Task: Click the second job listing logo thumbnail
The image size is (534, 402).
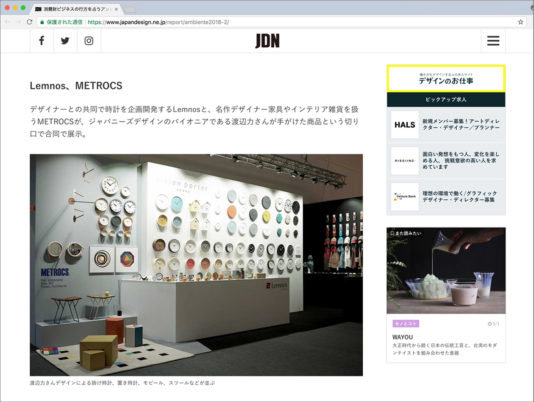Action: [405, 161]
